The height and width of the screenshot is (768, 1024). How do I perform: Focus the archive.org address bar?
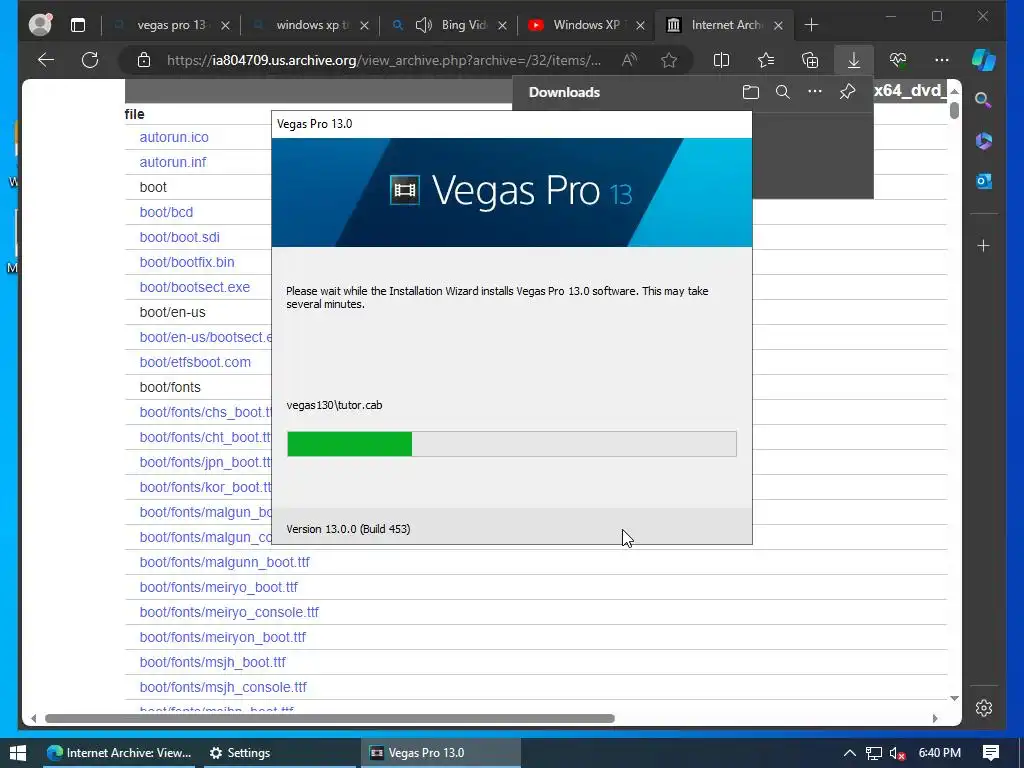[383, 61]
